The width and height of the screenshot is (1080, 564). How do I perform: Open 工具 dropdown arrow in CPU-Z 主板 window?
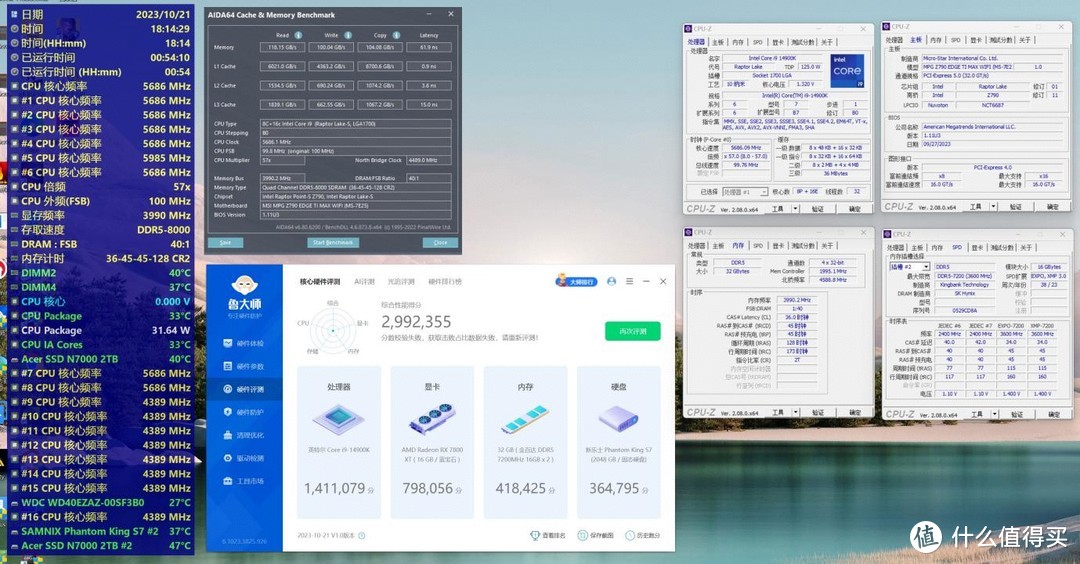(993, 207)
